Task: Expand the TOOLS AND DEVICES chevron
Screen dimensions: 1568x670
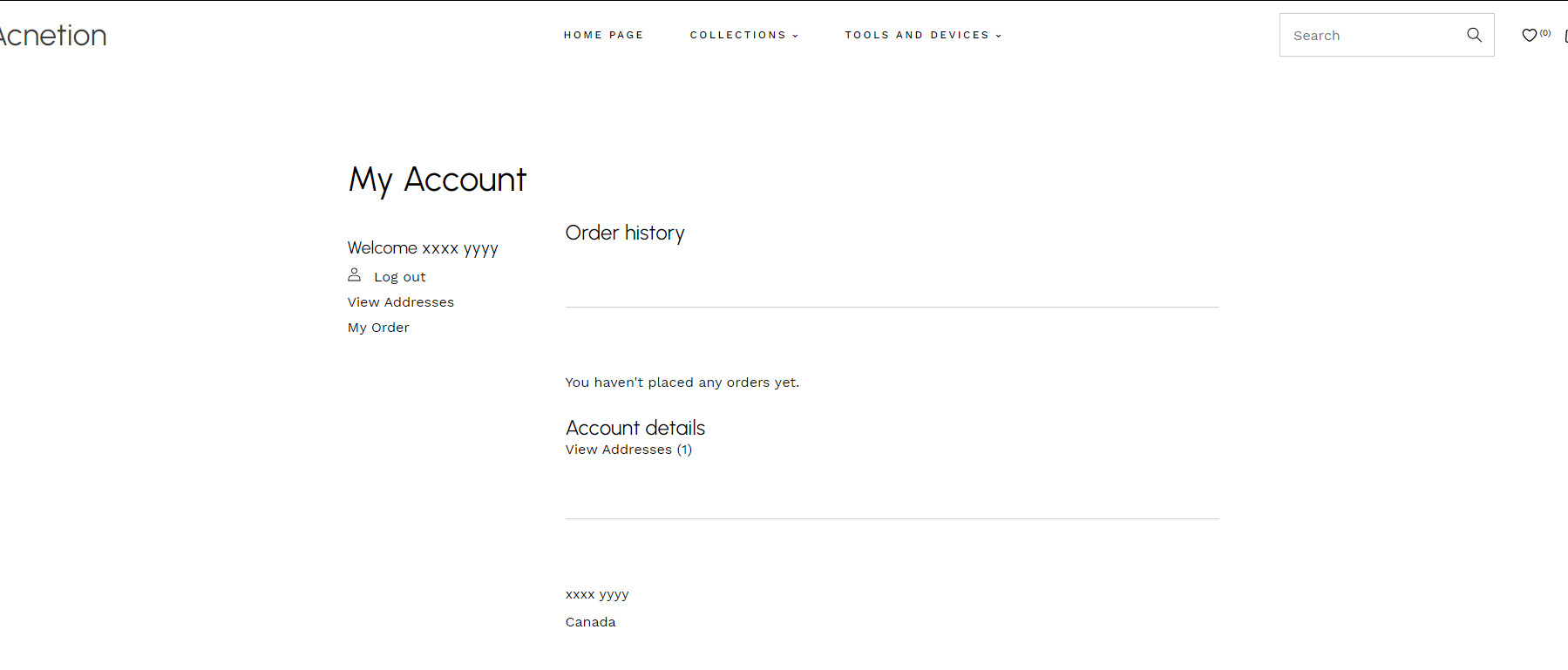Action: pos(998,36)
